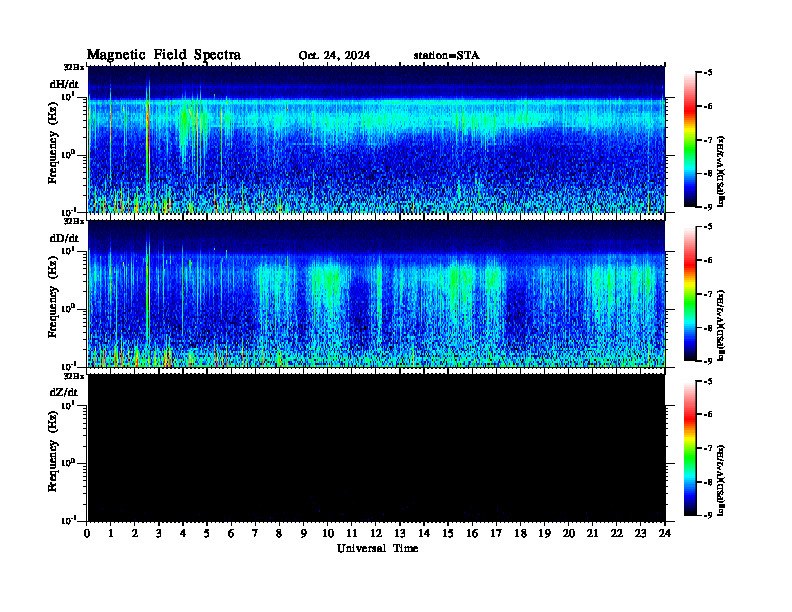792x612 pixels.
Task: Click the dH/dt spectrogram plot
Action: tap(376, 139)
